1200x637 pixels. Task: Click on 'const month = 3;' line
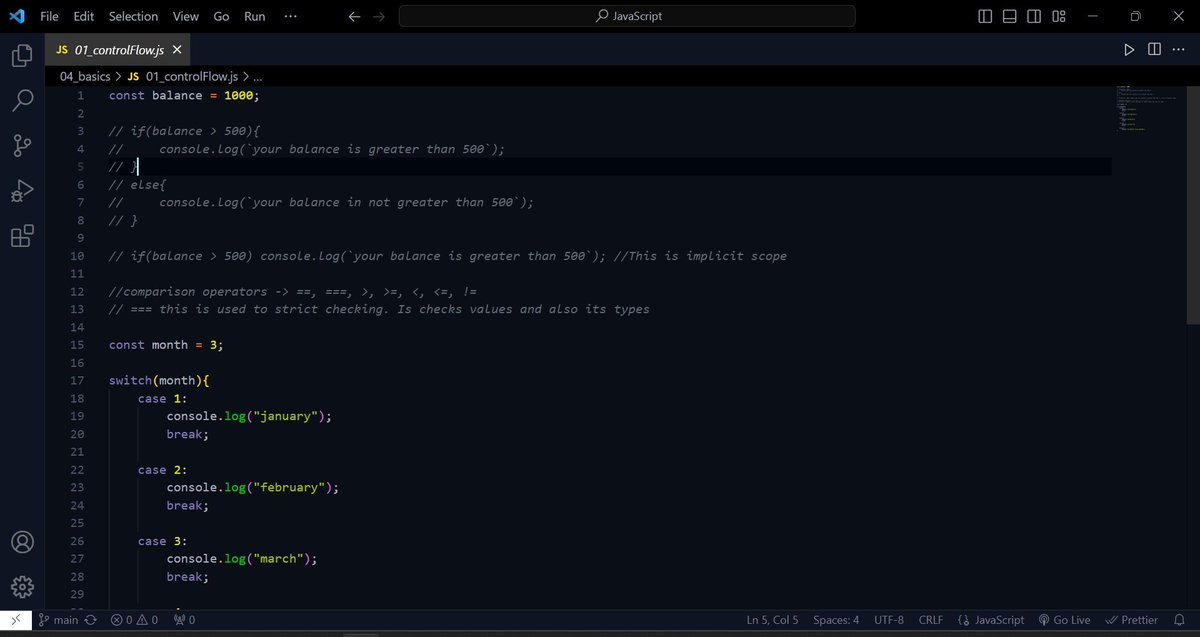point(166,345)
